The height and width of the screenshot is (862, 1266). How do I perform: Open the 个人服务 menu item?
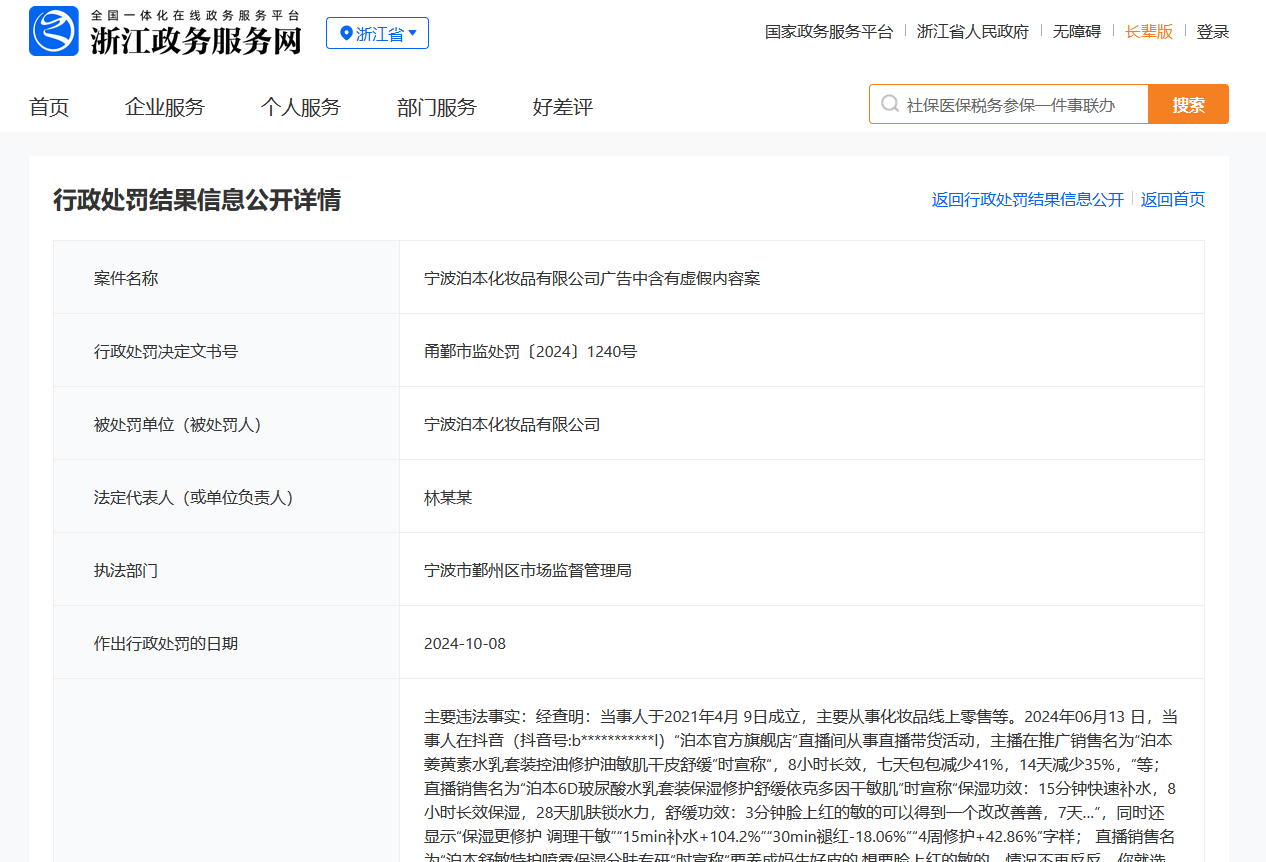click(301, 107)
